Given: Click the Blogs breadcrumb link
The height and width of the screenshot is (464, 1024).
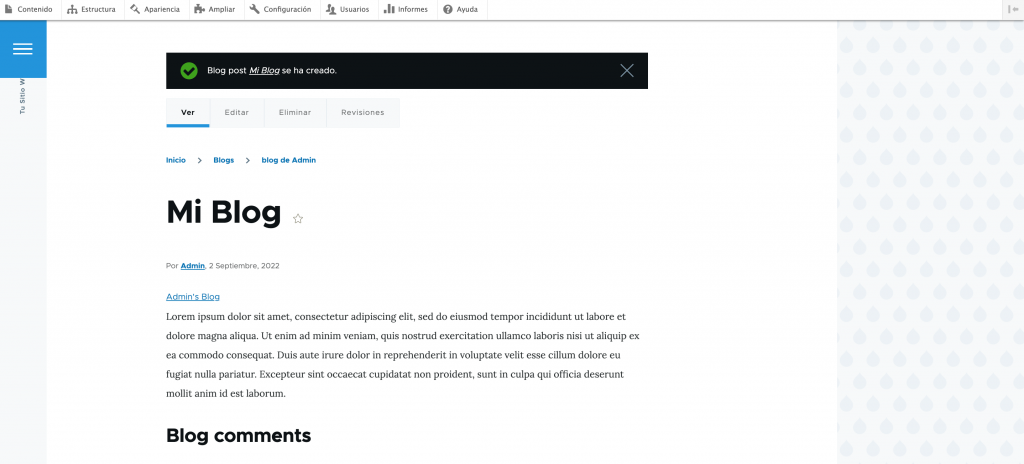Looking at the screenshot, I should click(x=223, y=160).
